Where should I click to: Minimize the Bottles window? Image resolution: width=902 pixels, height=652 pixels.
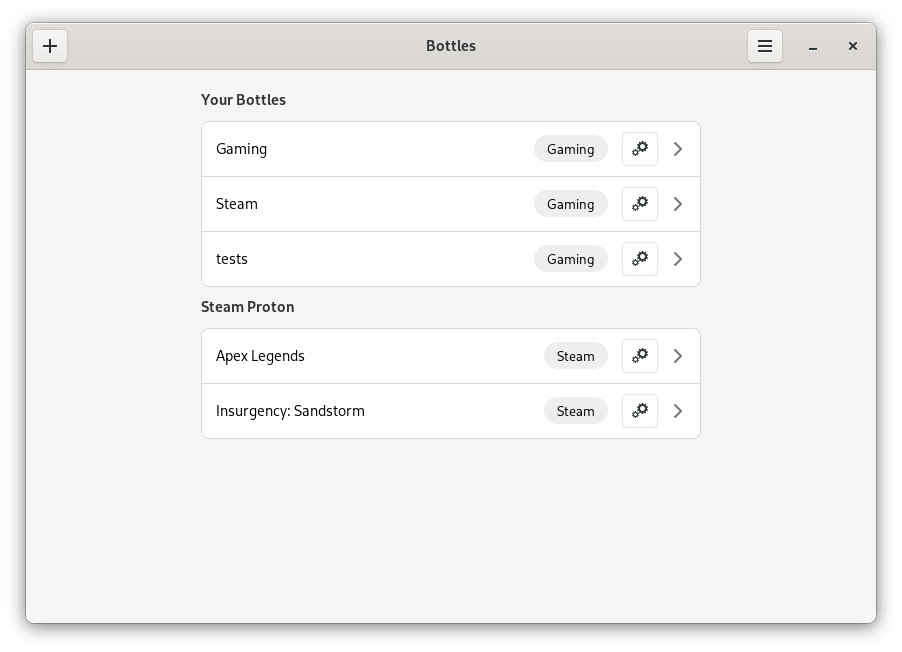(814, 46)
